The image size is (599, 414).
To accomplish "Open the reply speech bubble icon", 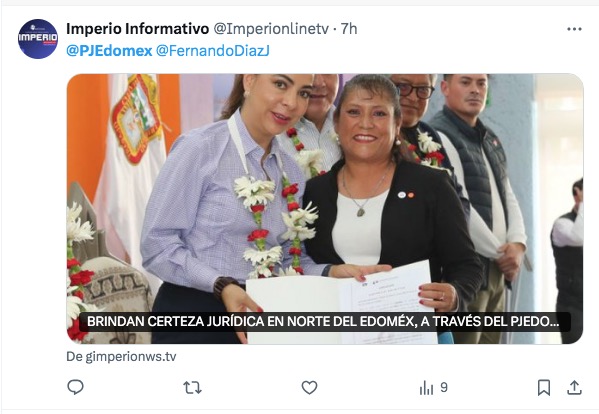I will pyautogui.click(x=75, y=387).
